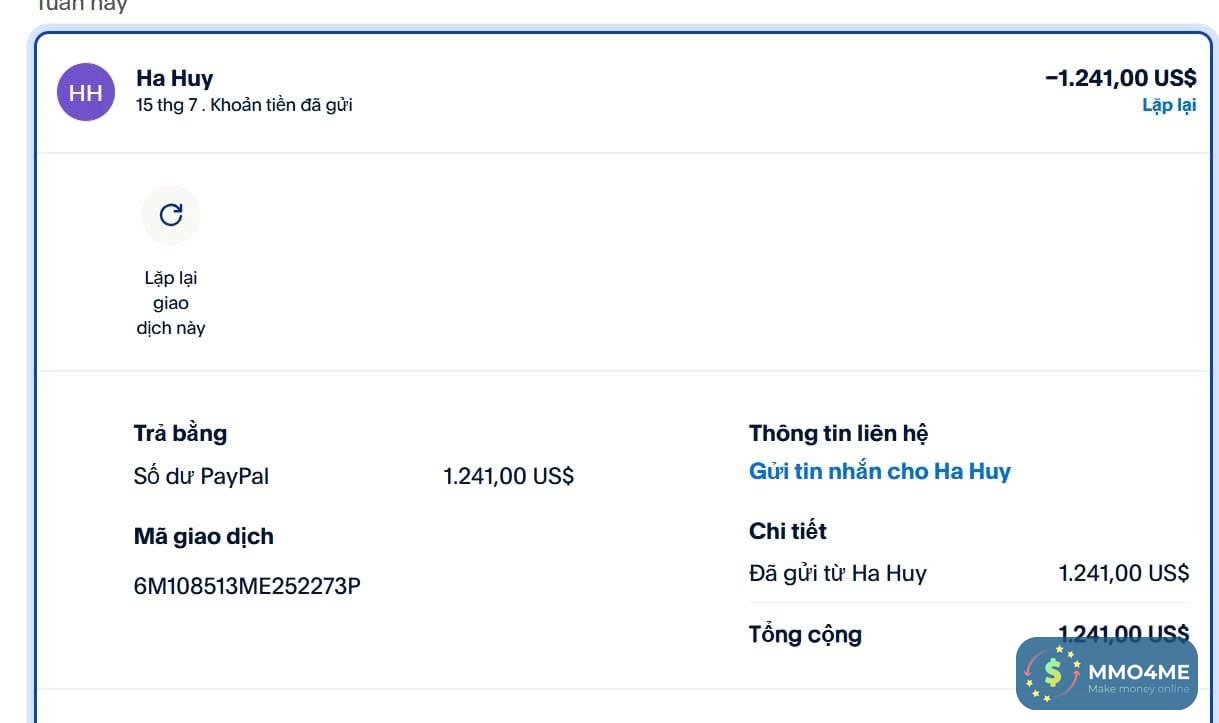Click the "Chi tiết" section heading
This screenshot has height=723, width=1219.
point(787,531)
